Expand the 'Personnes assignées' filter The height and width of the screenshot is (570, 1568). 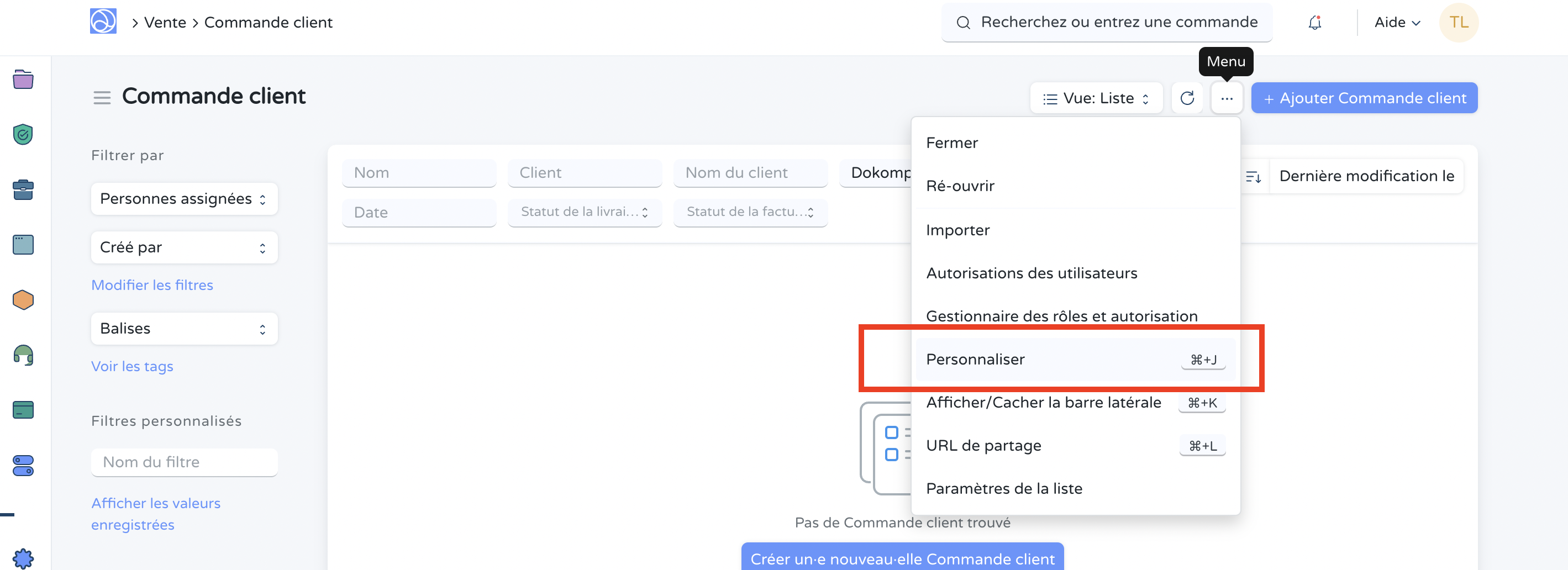pyautogui.click(x=184, y=198)
